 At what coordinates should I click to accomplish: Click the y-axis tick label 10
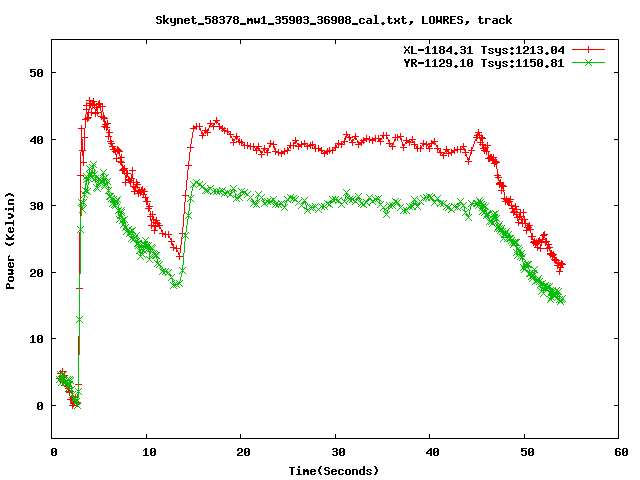[36, 339]
